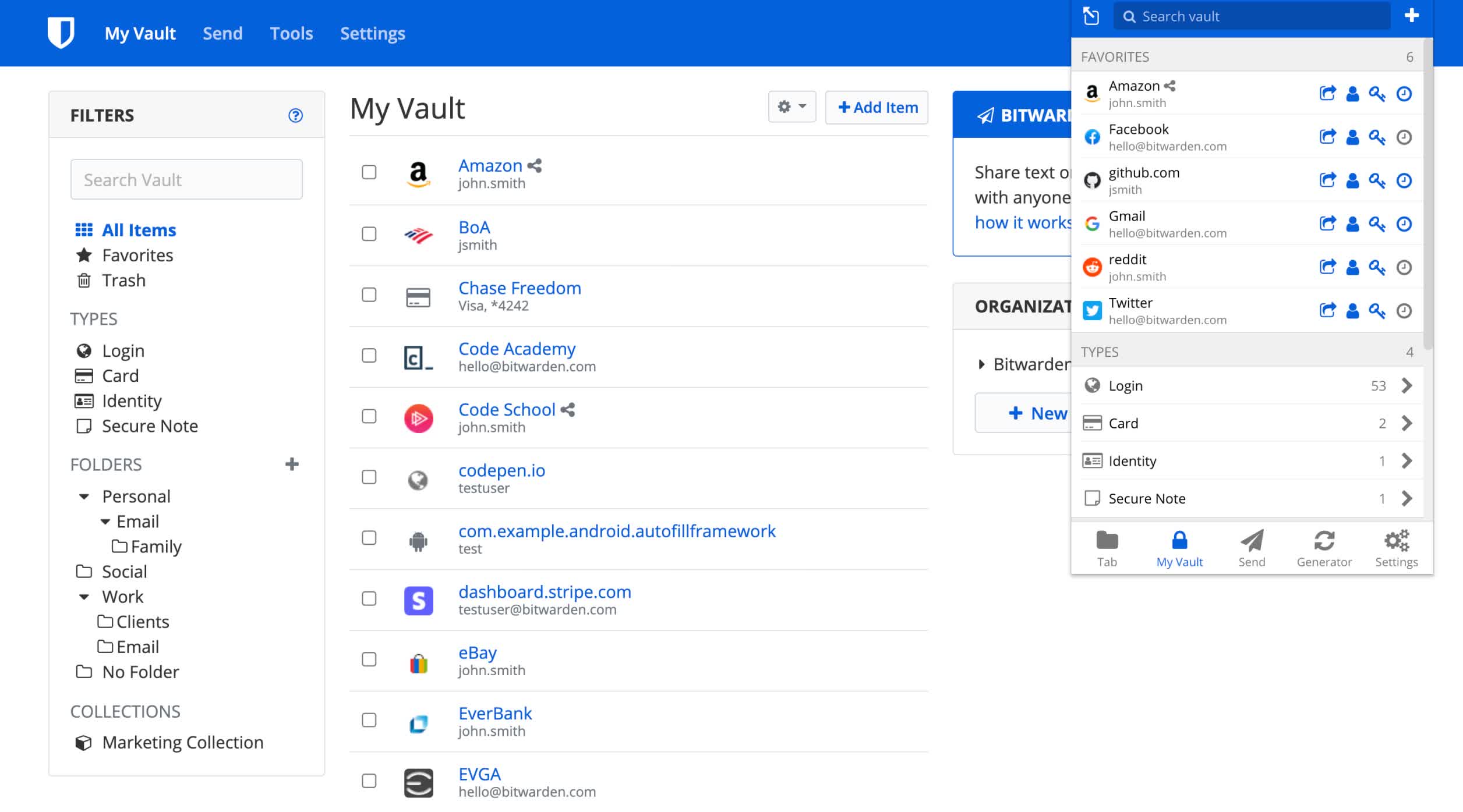Add new folder with plus icon
Screen dimensions: 1463x812
292,464
